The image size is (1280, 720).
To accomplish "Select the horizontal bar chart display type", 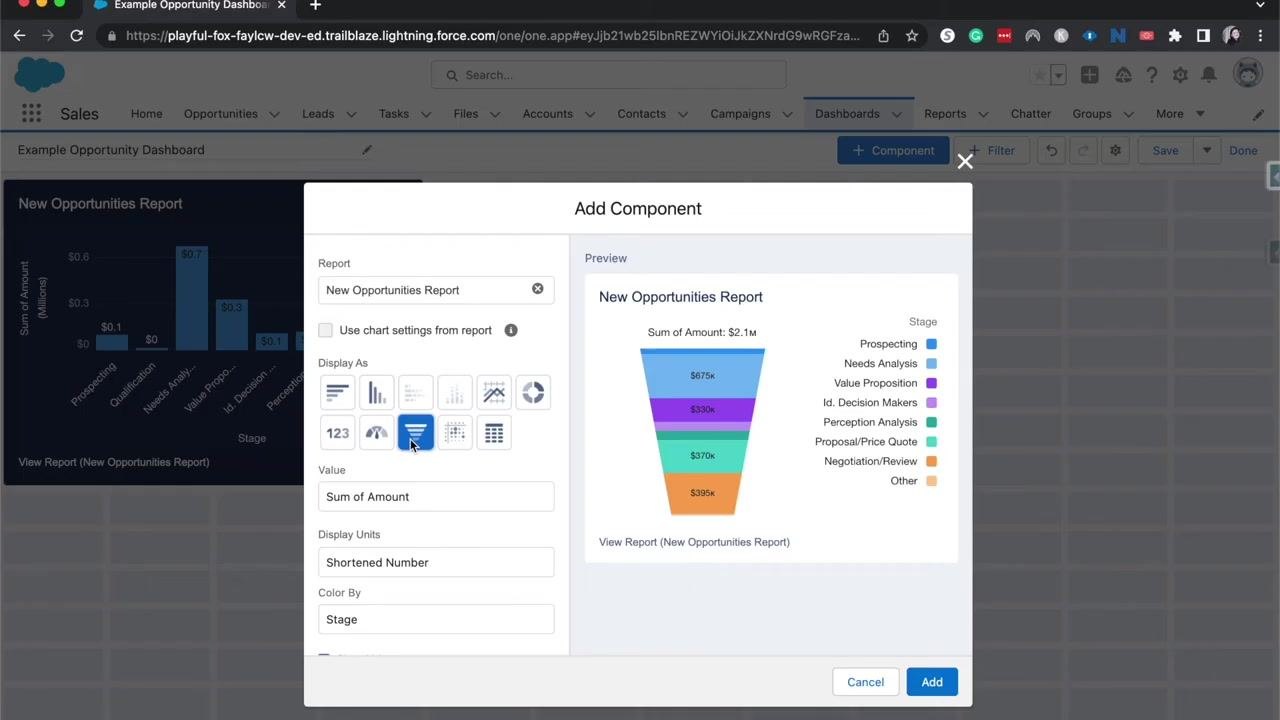I will (x=338, y=393).
